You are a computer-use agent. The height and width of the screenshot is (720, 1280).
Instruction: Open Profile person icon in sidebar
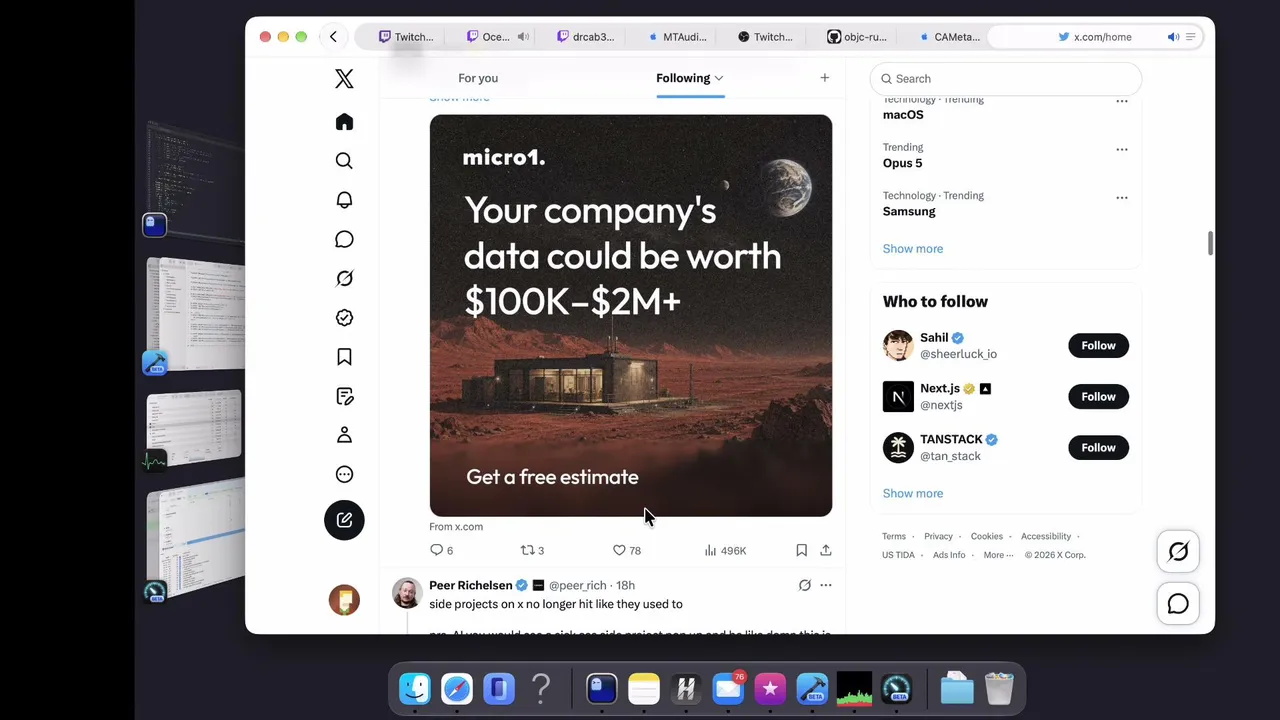tap(344, 435)
